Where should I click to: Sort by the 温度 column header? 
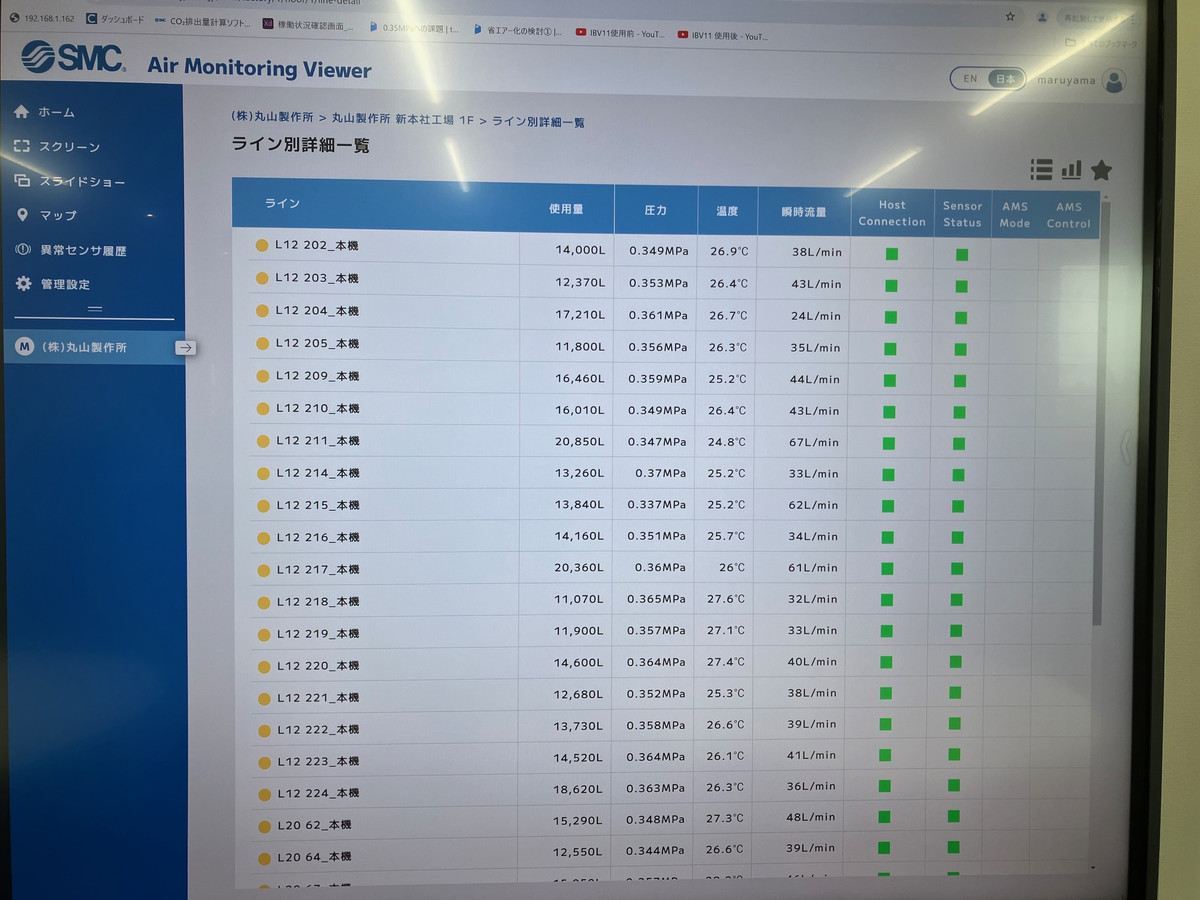tap(727, 211)
